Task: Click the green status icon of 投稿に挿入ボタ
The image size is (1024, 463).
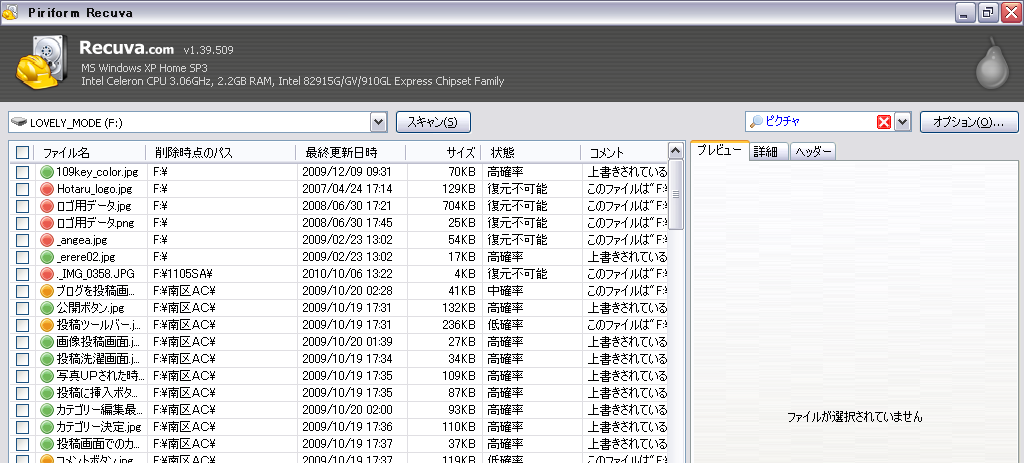Action: [46, 392]
